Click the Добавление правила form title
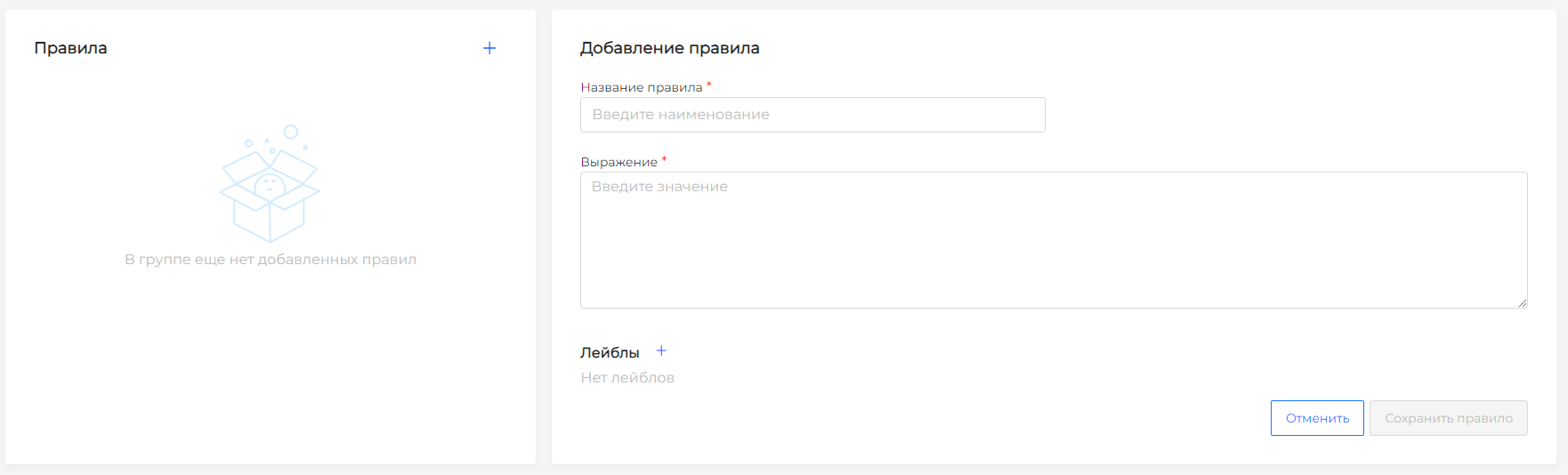 pos(669,48)
